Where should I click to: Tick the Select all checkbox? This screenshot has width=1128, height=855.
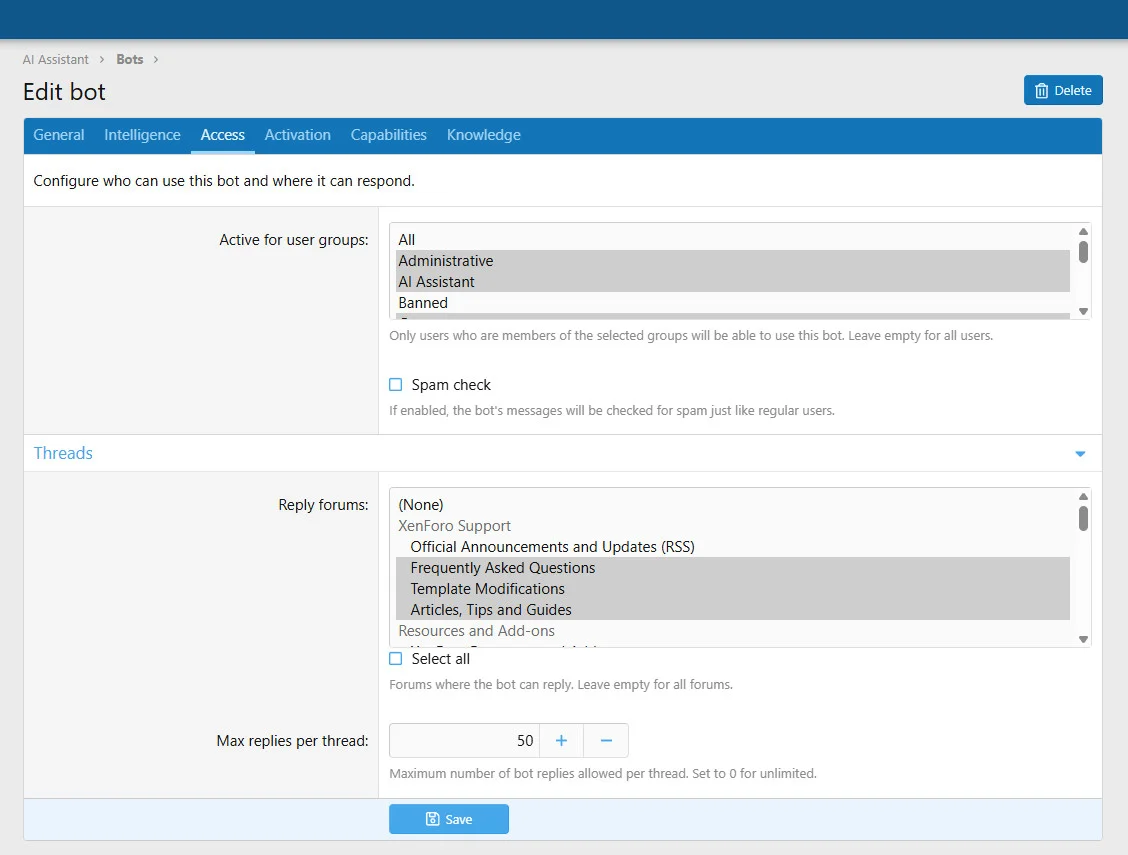point(396,659)
